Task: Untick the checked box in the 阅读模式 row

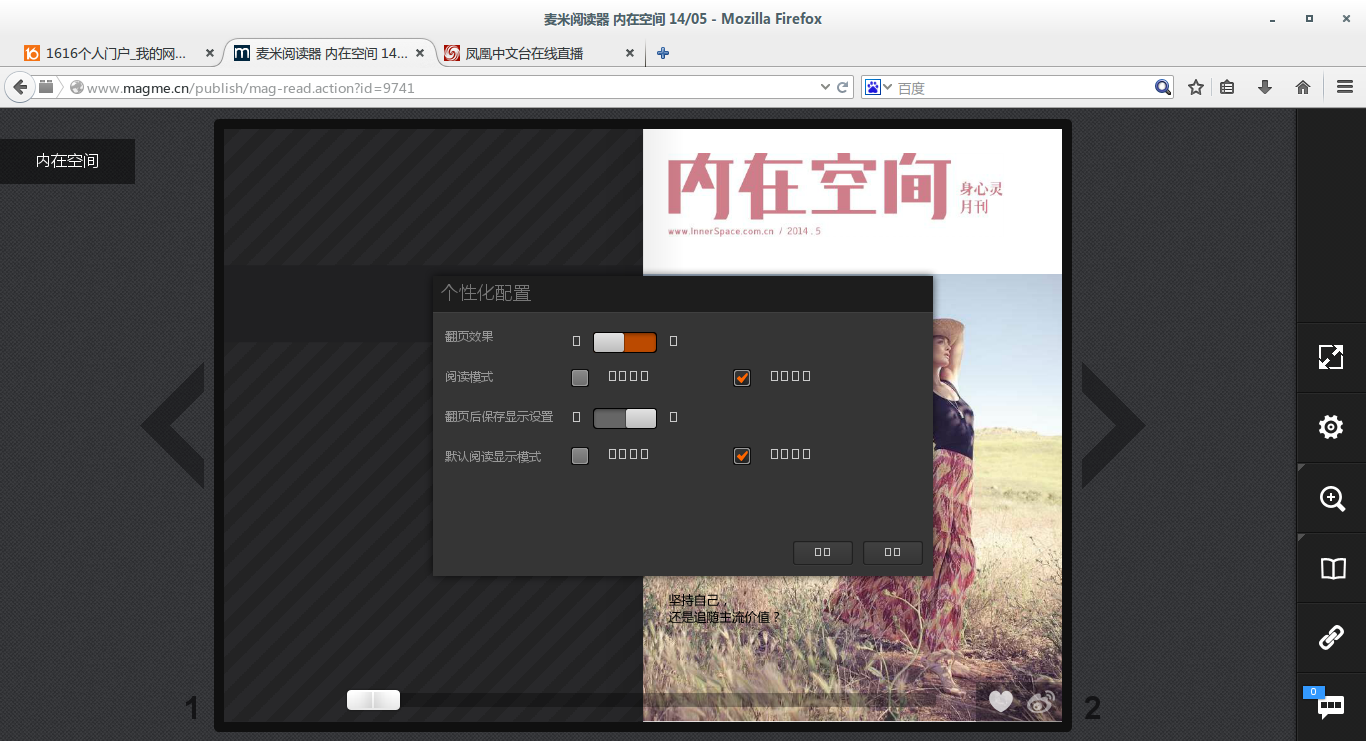Action: [x=742, y=378]
